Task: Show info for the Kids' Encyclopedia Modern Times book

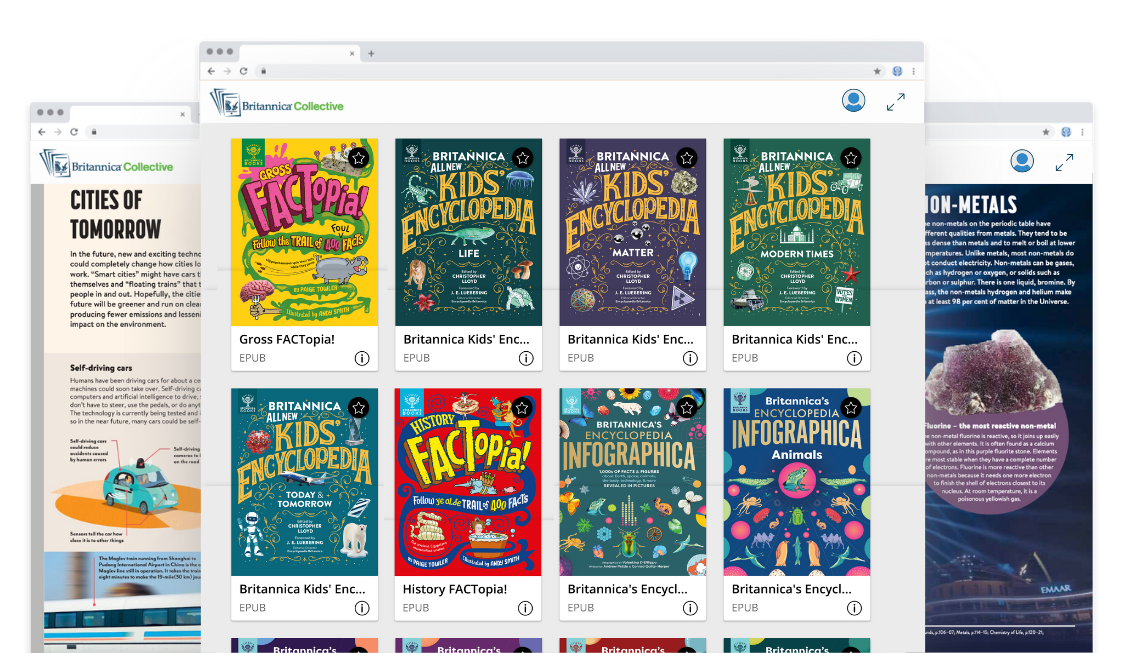Action: pos(854,358)
